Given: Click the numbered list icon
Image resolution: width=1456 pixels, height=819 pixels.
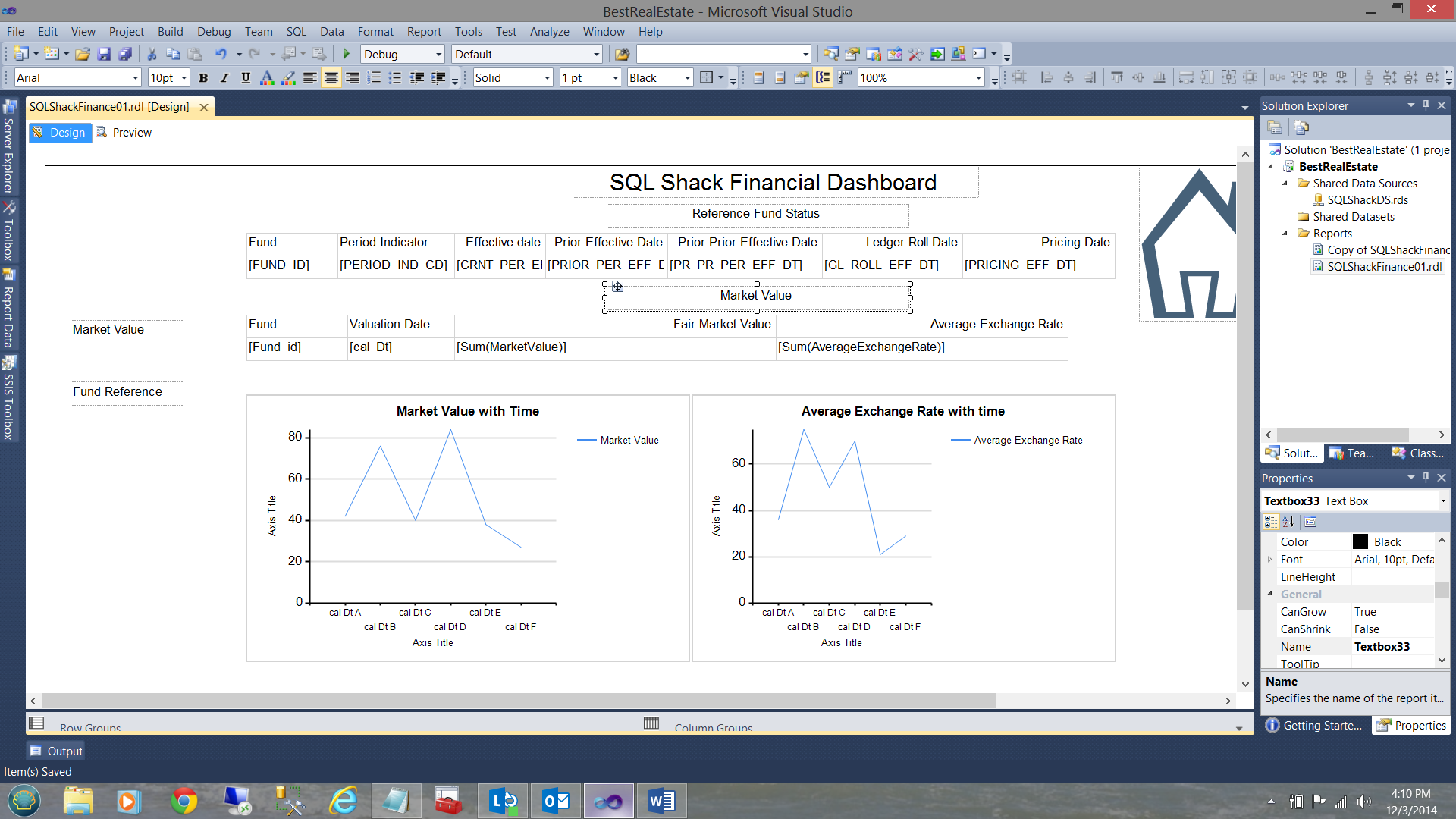Looking at the screenshot, I should point(374,77).
